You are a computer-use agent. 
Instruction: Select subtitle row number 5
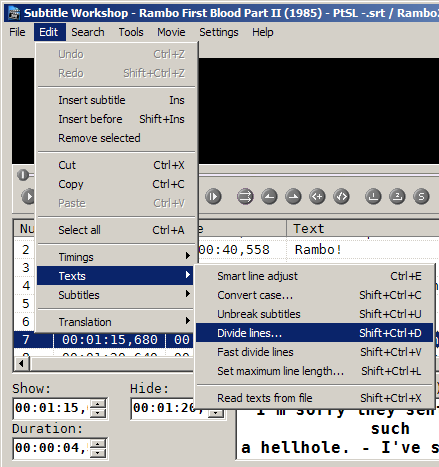(26, 304)
